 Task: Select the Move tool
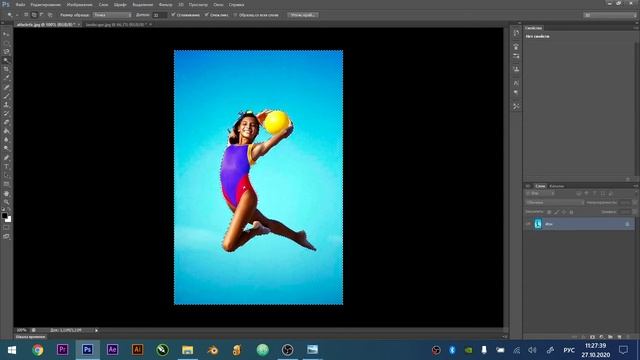pyautogui.click(x=6, y=34)
